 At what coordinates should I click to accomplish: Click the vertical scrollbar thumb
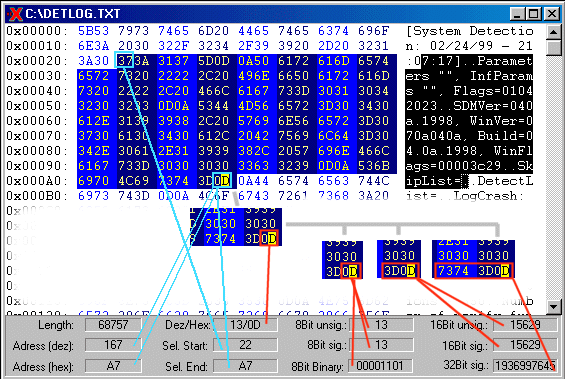[553, 48]
